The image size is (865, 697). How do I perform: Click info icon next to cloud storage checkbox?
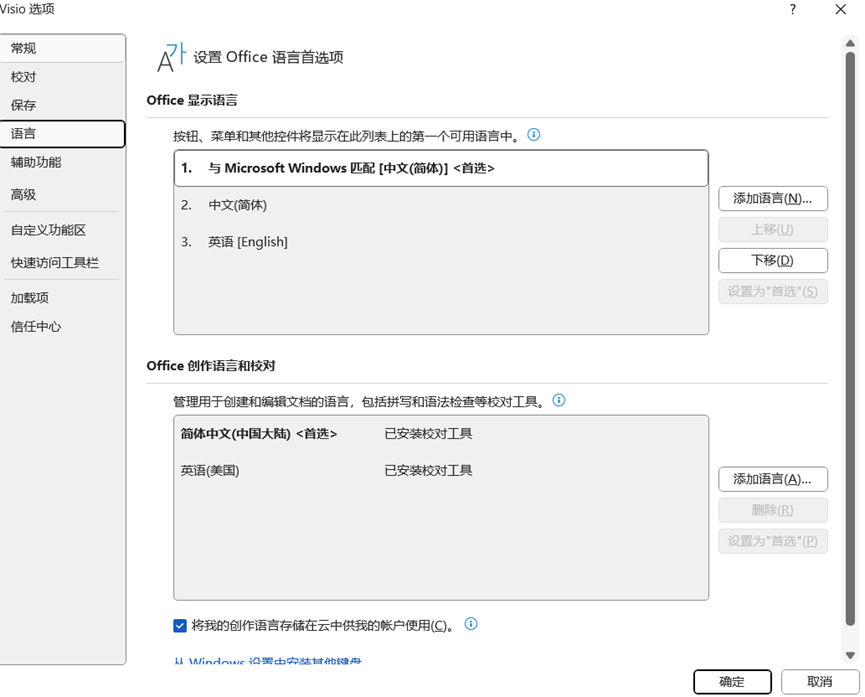pyautogui.click(x=471, y=624)
